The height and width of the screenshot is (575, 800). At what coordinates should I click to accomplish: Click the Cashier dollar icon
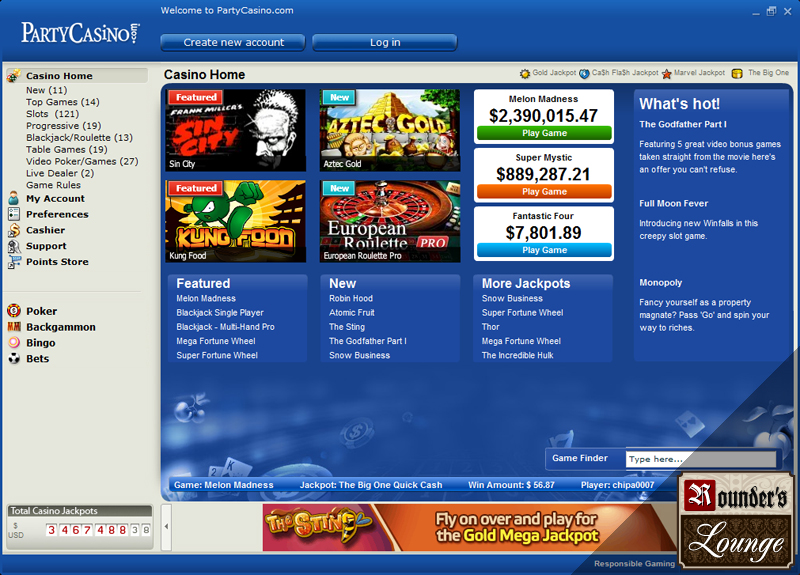(x=14, y=230)
